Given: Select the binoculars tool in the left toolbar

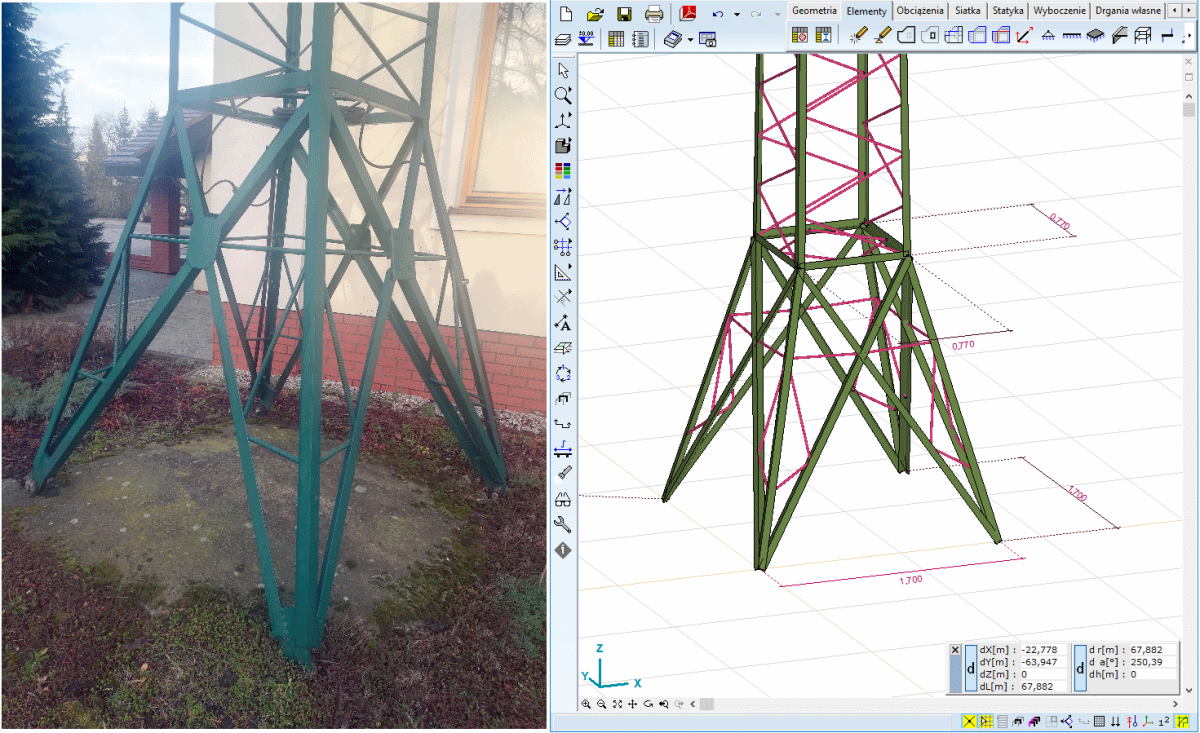Looking at the screenshot, I should click(563, 499).
